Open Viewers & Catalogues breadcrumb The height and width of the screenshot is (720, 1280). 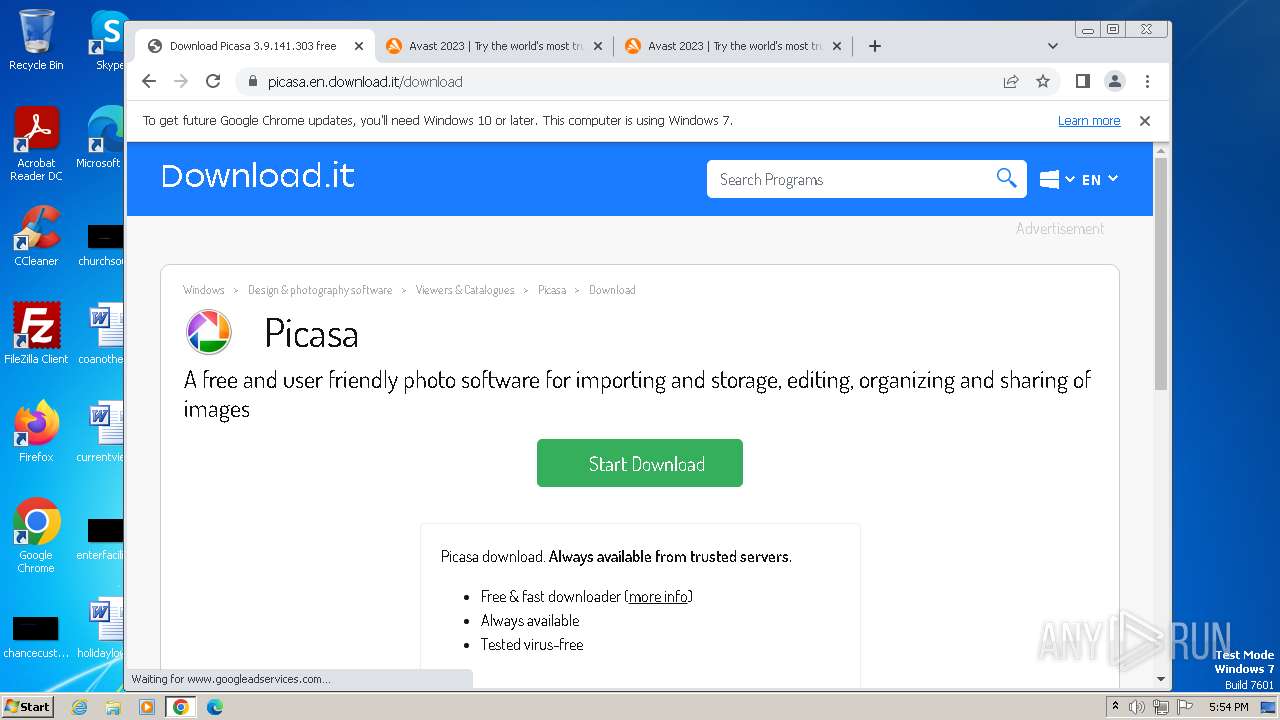click(465, 290)
